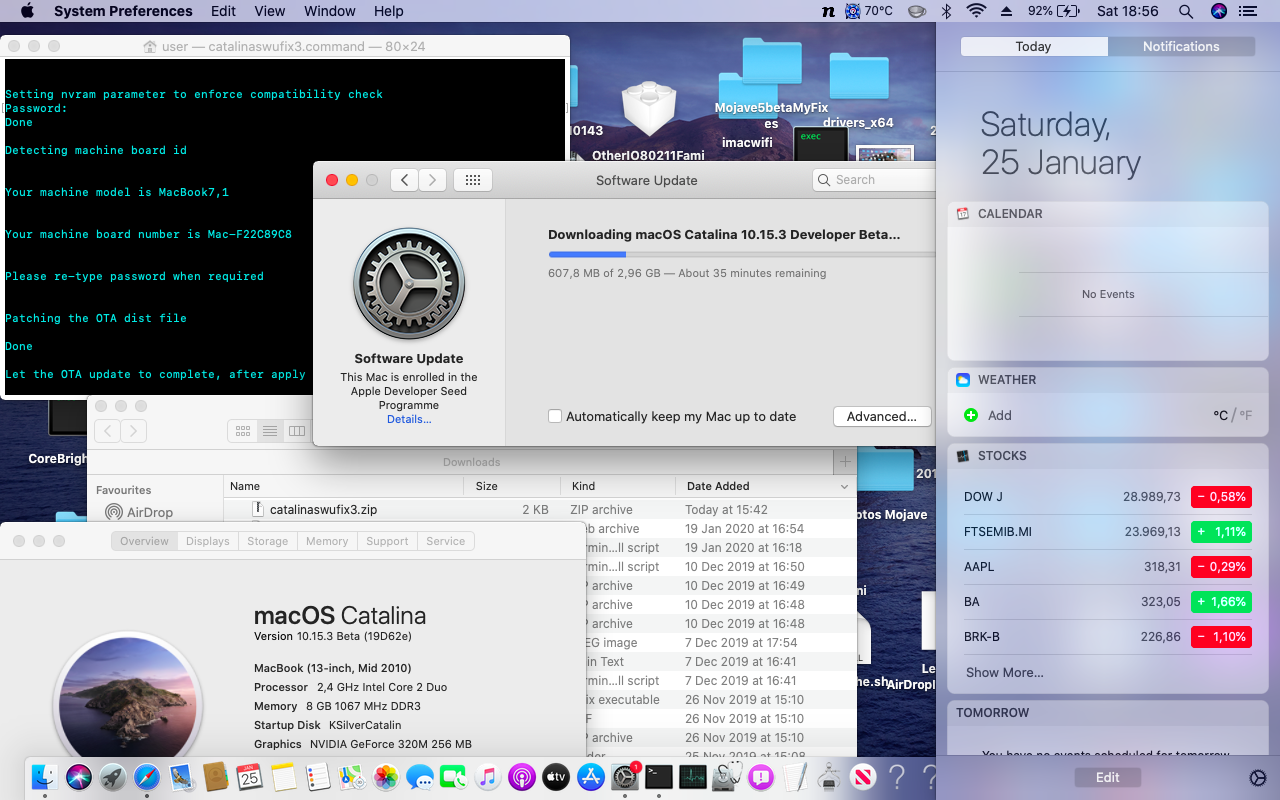Select the Memory tab in About This Mac
The height and width of the screenshot is (800, 1280).
[327, 541]
